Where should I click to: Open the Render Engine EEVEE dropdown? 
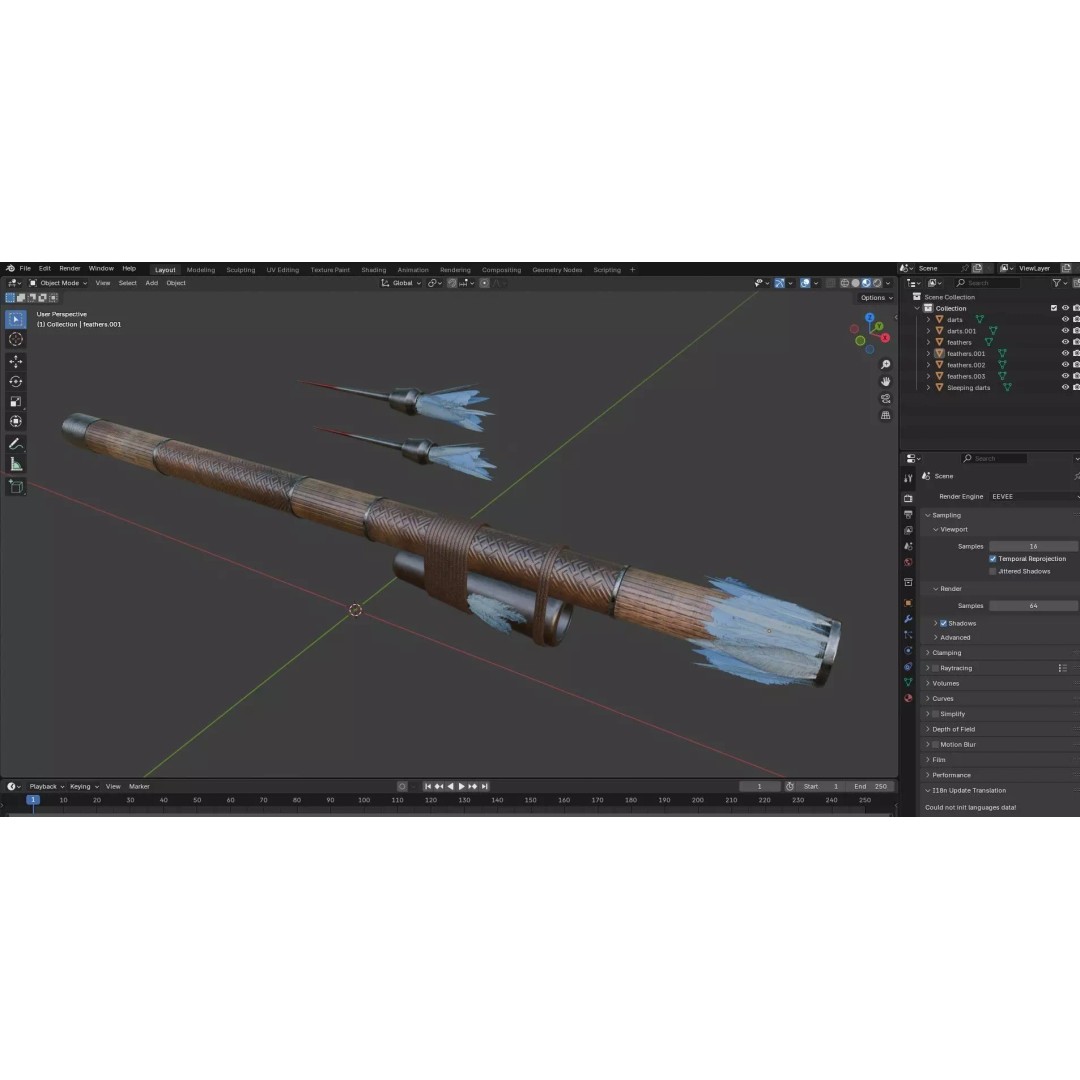(x=1033, y=497)
